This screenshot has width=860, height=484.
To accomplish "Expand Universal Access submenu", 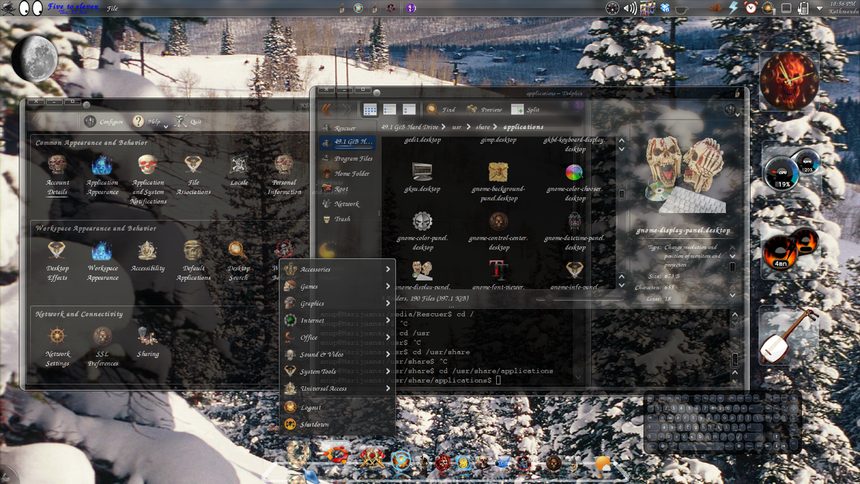I will click(337, 388).
